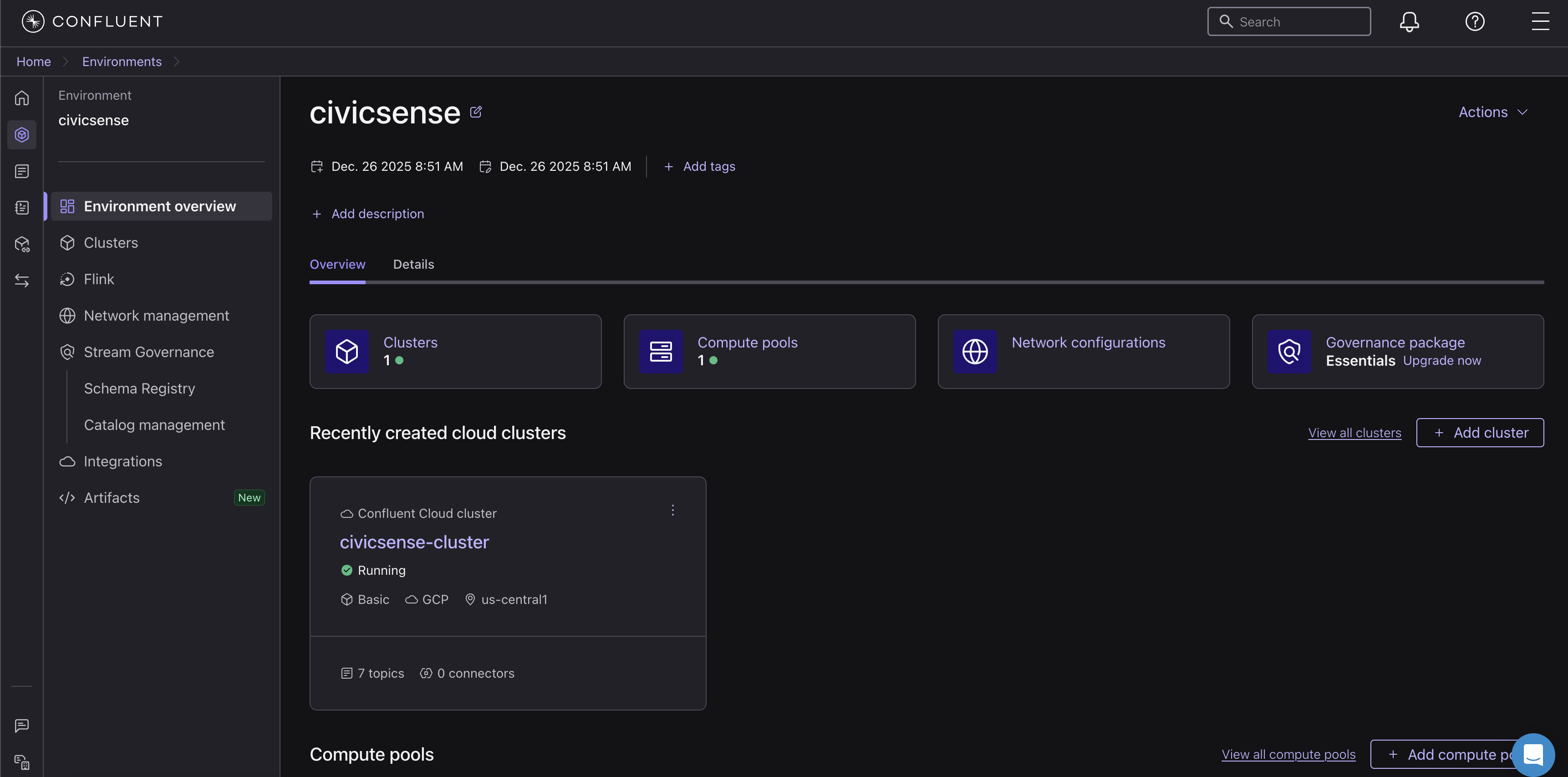Open the View all clusters link
This screenshot has width=1568, height=777.
(x=1354, y=433)
